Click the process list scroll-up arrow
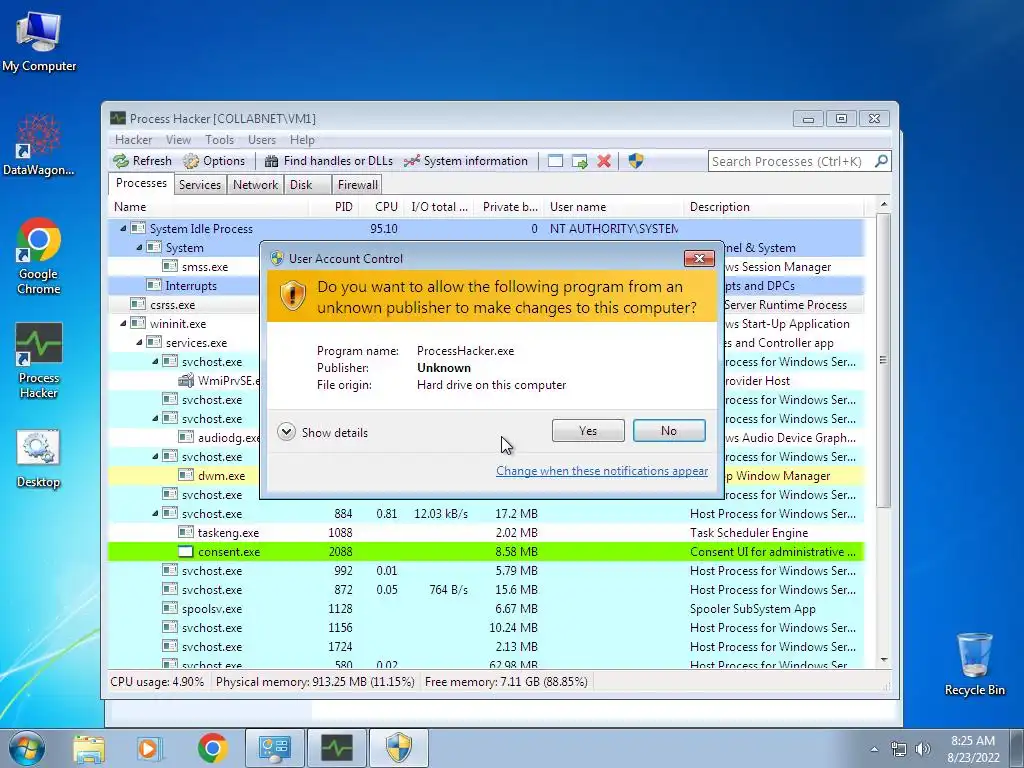 (884, 205)
